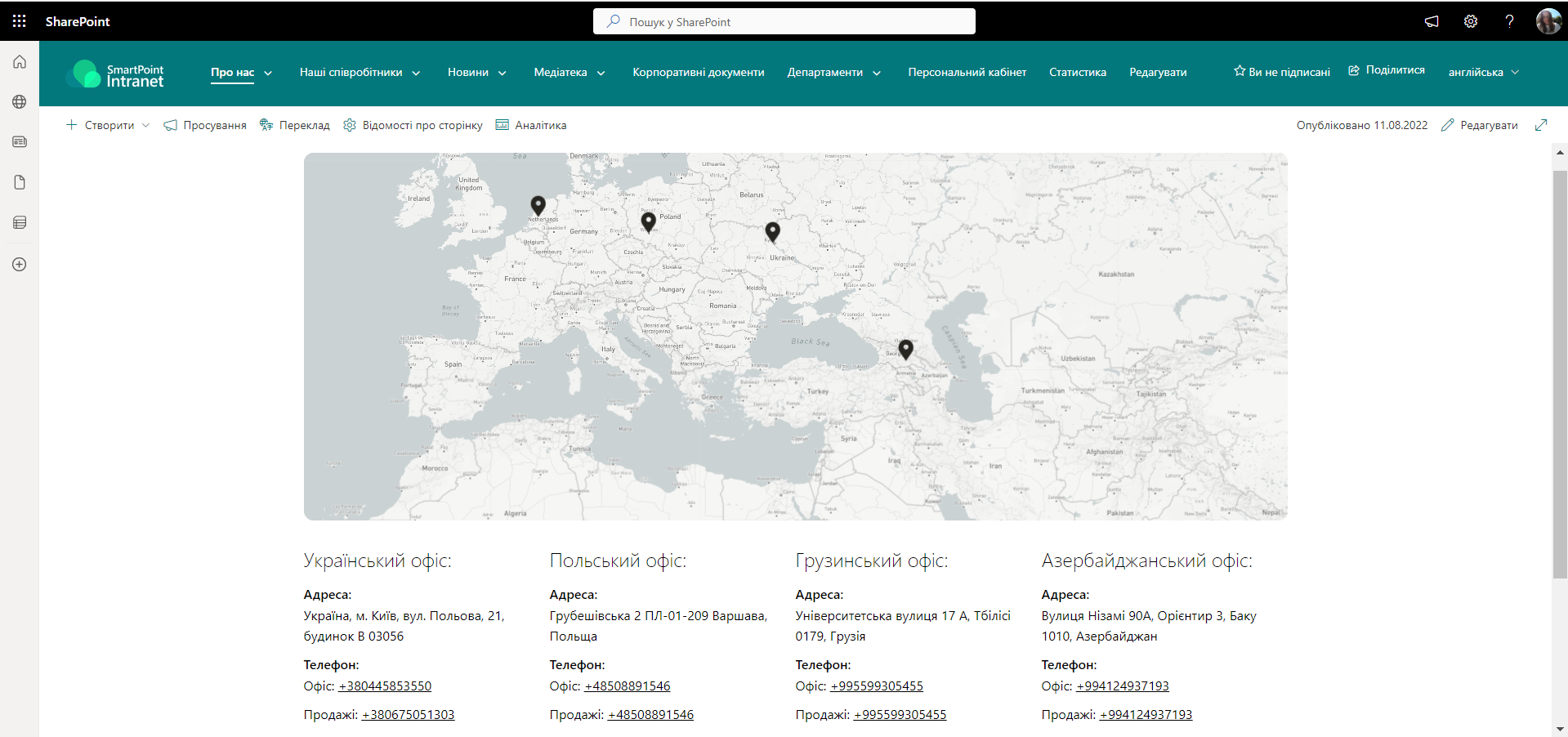Open the SharePoint app launcher grid
The height and width of the screenshot is (737, 1568).
pos(19,21)
